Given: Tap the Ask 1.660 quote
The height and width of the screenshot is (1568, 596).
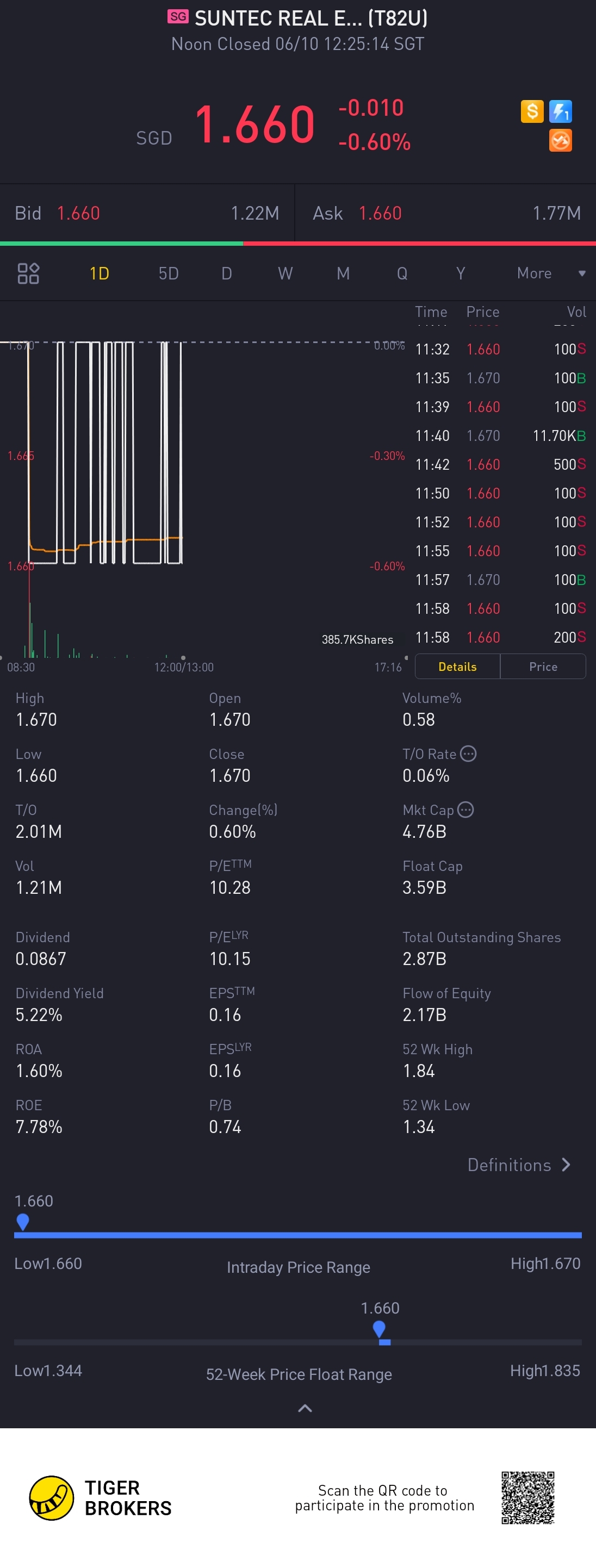Looking at the screenshot, I should [445, 213].
